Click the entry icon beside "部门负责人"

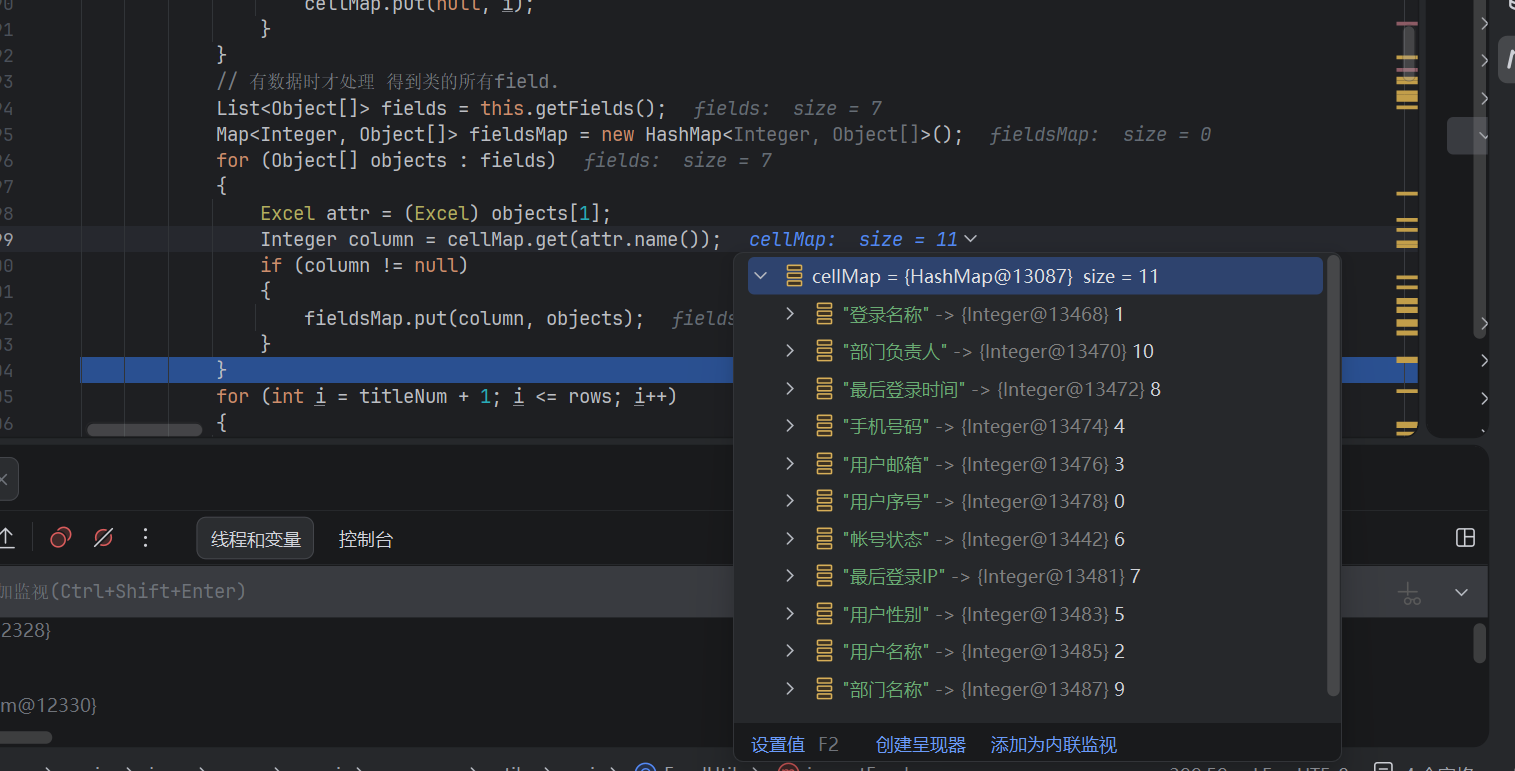824,351
